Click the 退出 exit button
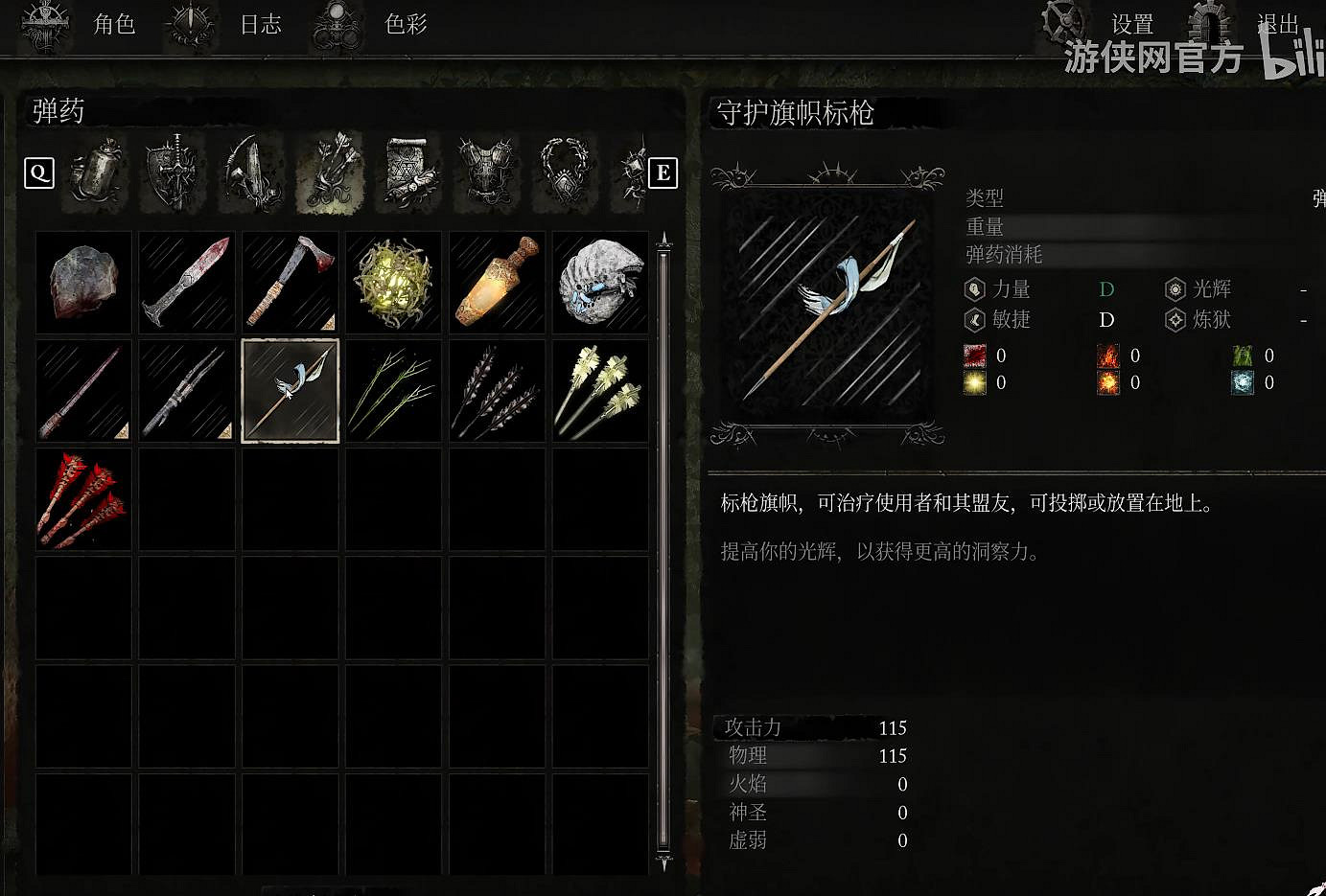The height and width of the screenshot is (896, 1326). click(1278, 24)
